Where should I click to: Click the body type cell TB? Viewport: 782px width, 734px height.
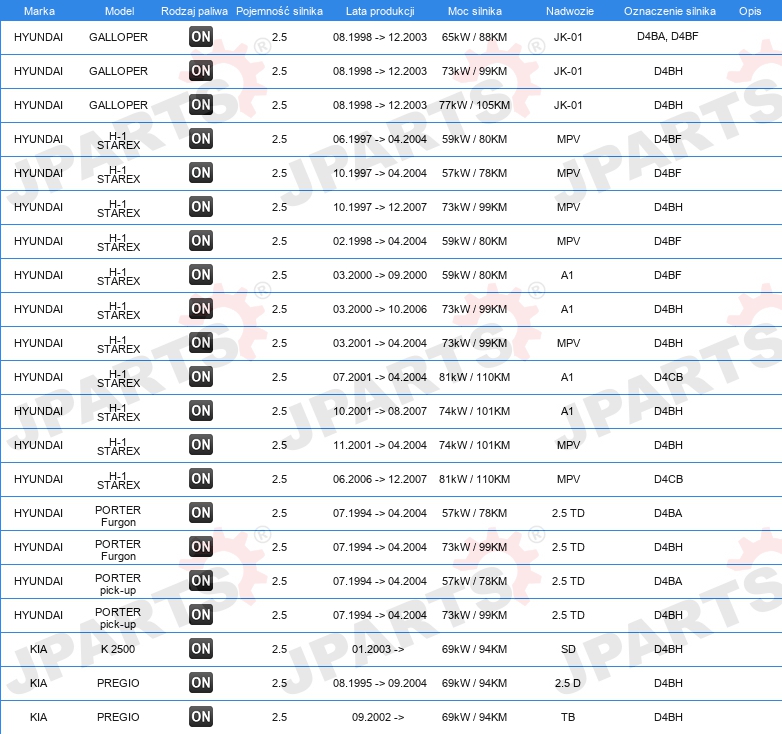[x=568, y=717]
